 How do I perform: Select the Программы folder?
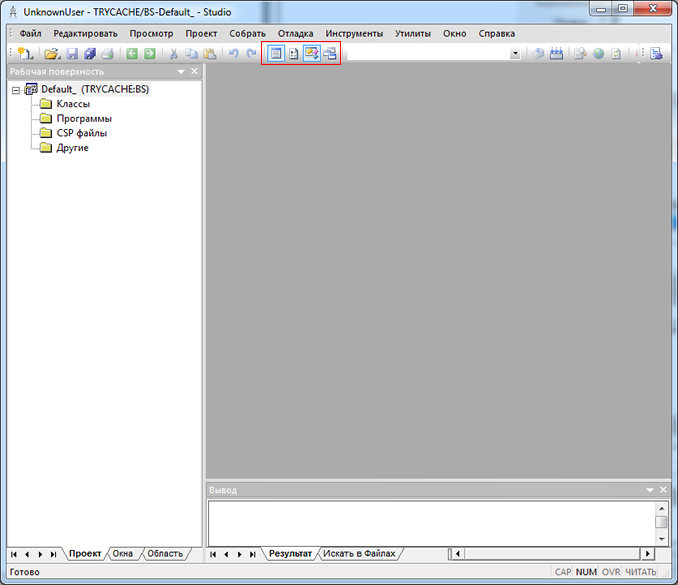[x=84, y=119]
